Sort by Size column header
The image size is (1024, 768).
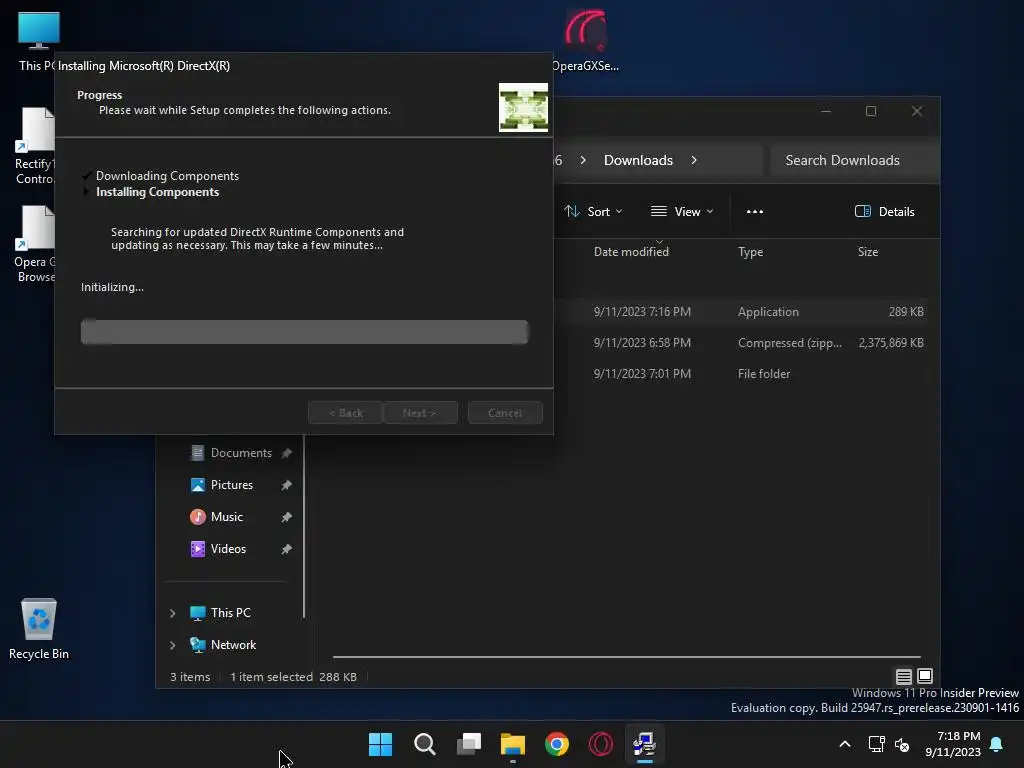click(x=867, y=251)
